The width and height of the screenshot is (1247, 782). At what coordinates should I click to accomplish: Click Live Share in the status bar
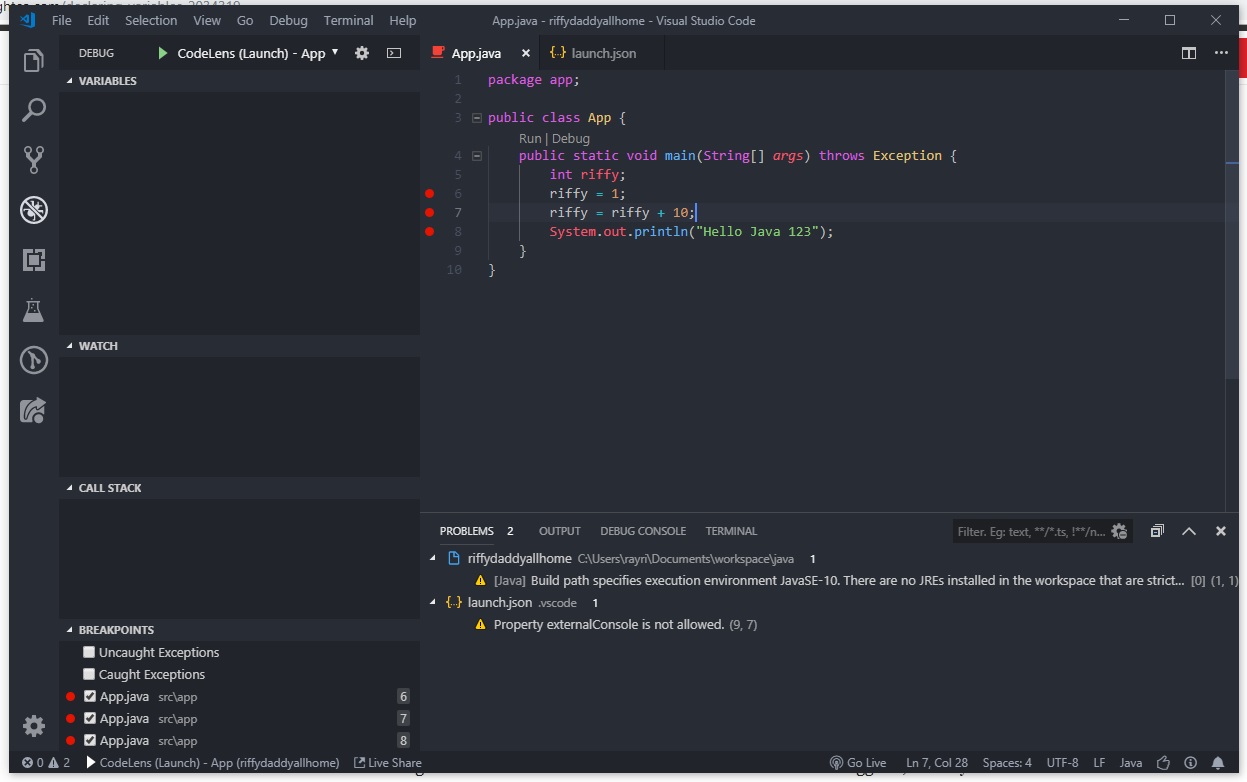click(x=388, y=762)
